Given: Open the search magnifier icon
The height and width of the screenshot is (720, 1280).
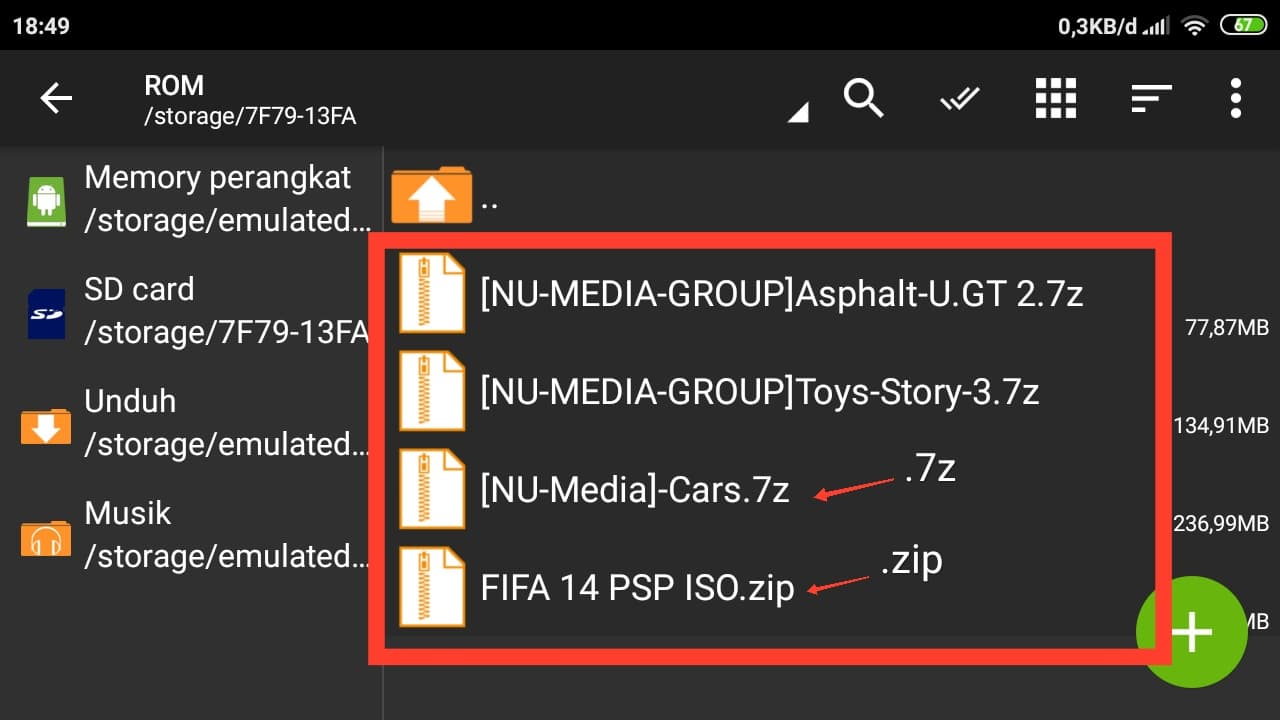Looking at the screenshot, I should coord(863,98).
